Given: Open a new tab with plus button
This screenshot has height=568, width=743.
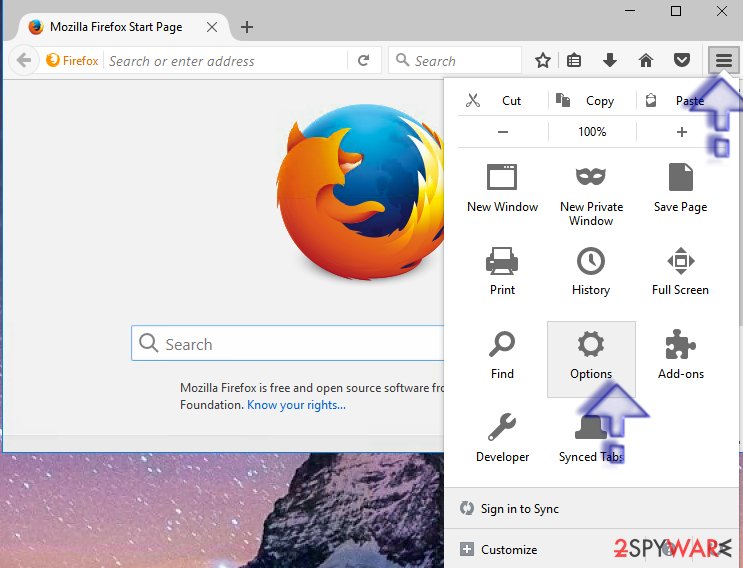Looking at the screenshot, I should (246, 27).
